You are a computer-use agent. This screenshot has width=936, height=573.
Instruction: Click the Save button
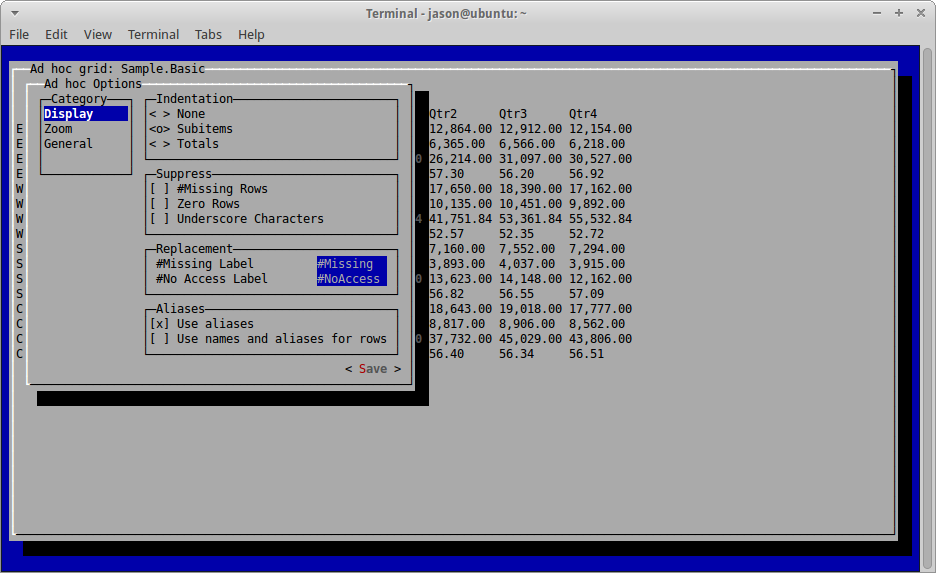373,369
